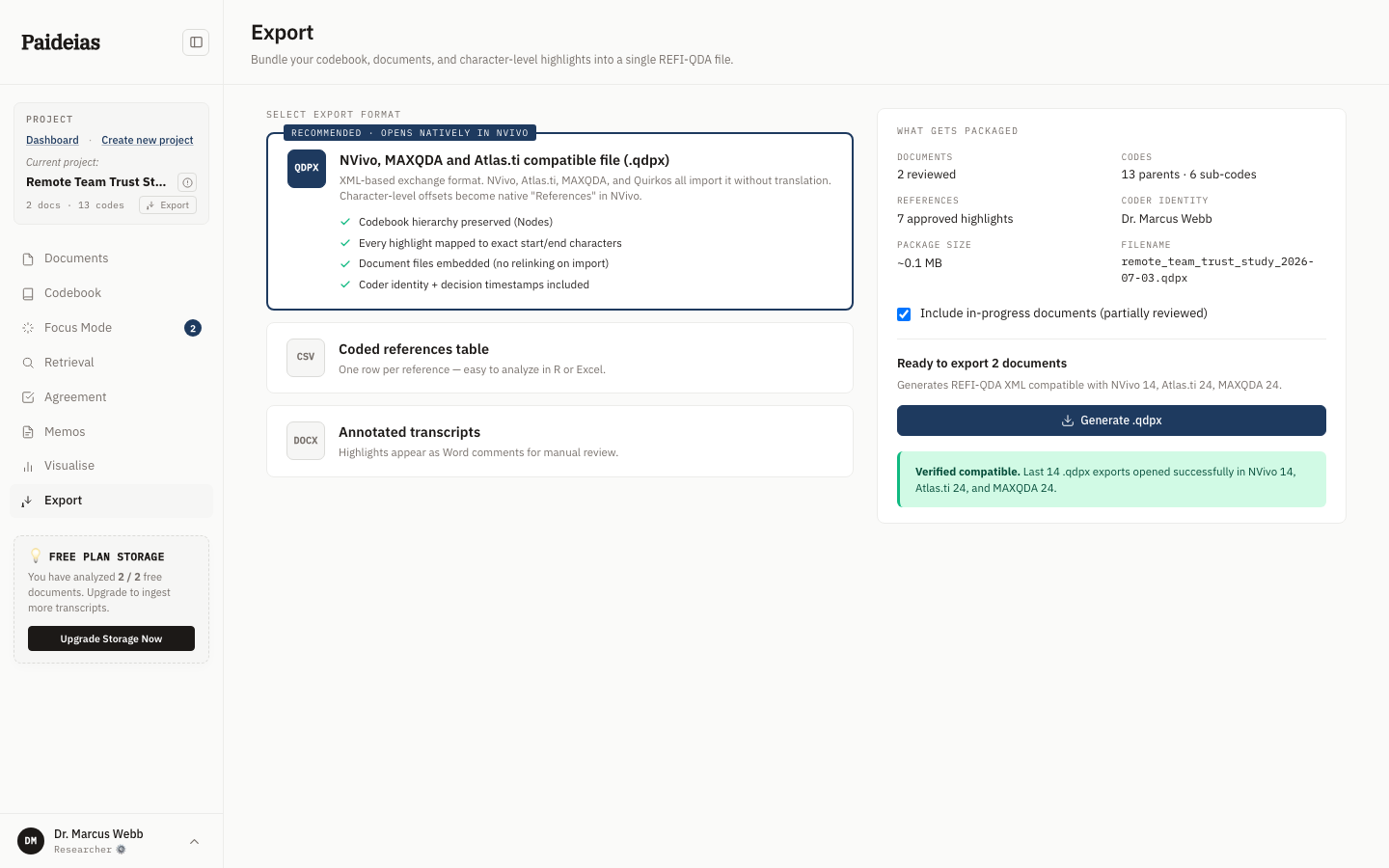Click the Remote Team Trust St... project name
This screenshot has width=1389, height=868.
tap(96, 182)
